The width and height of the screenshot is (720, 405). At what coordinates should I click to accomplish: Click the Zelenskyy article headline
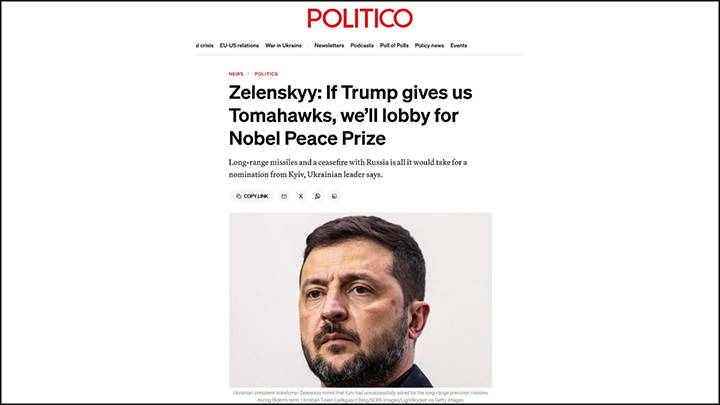350,113
